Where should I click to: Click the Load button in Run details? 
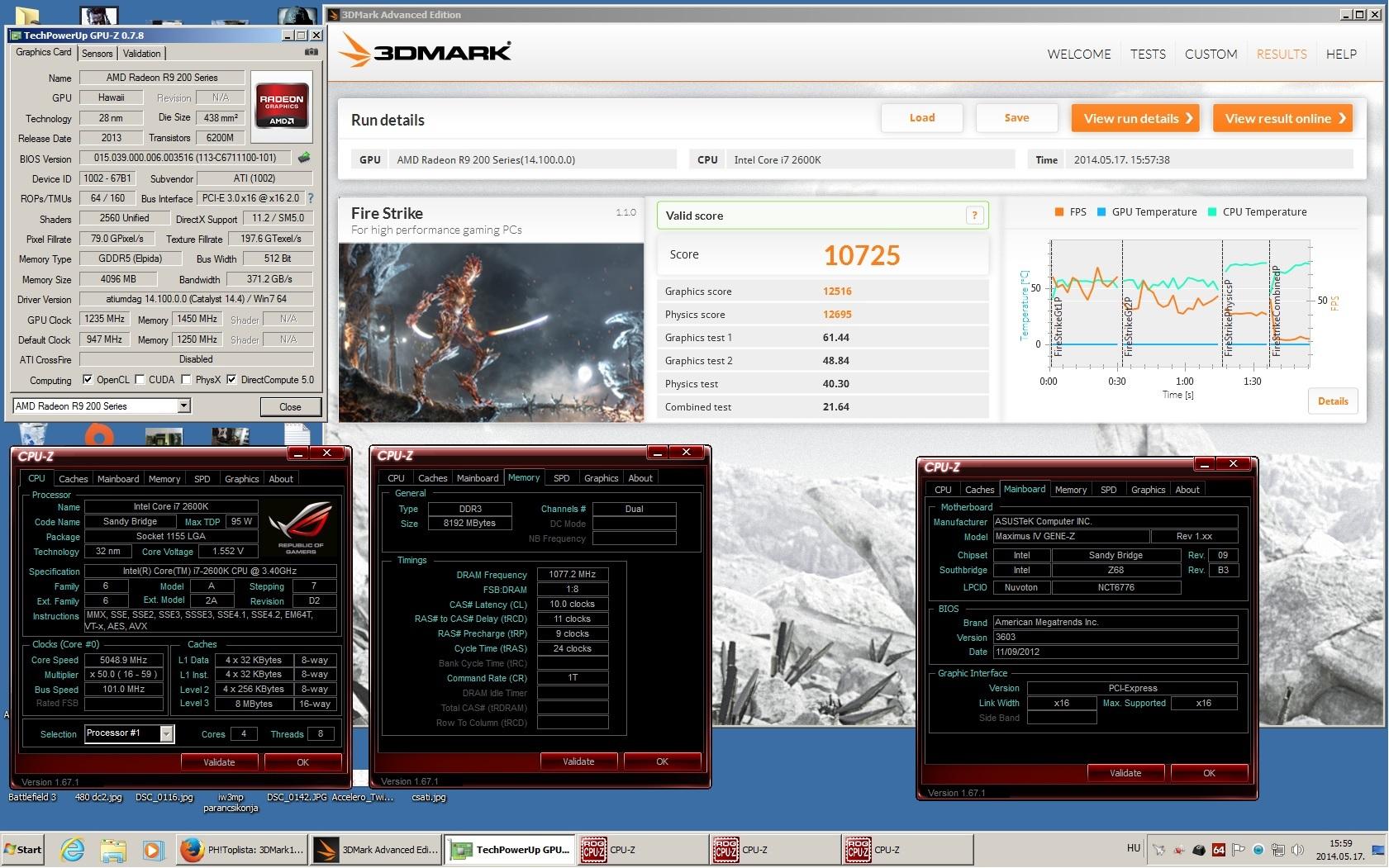[x=922, y=118]
